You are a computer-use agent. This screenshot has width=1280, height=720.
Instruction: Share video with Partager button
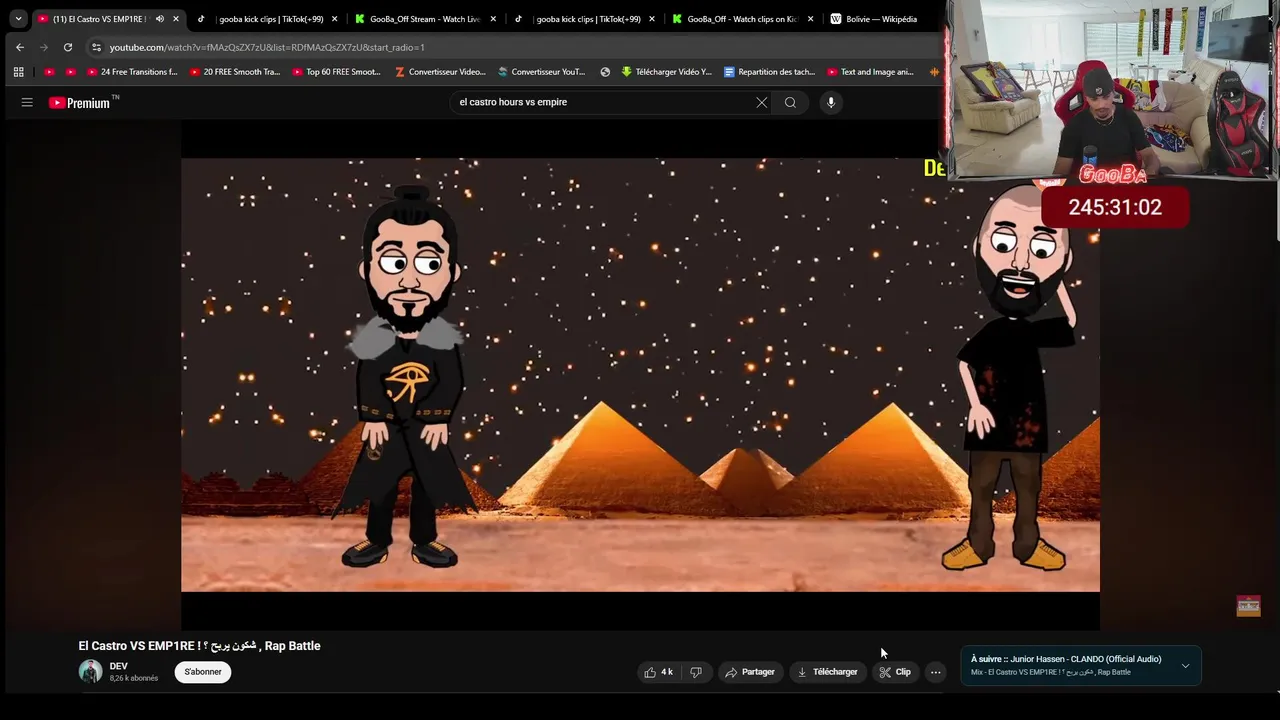click(x=750, y=672)
